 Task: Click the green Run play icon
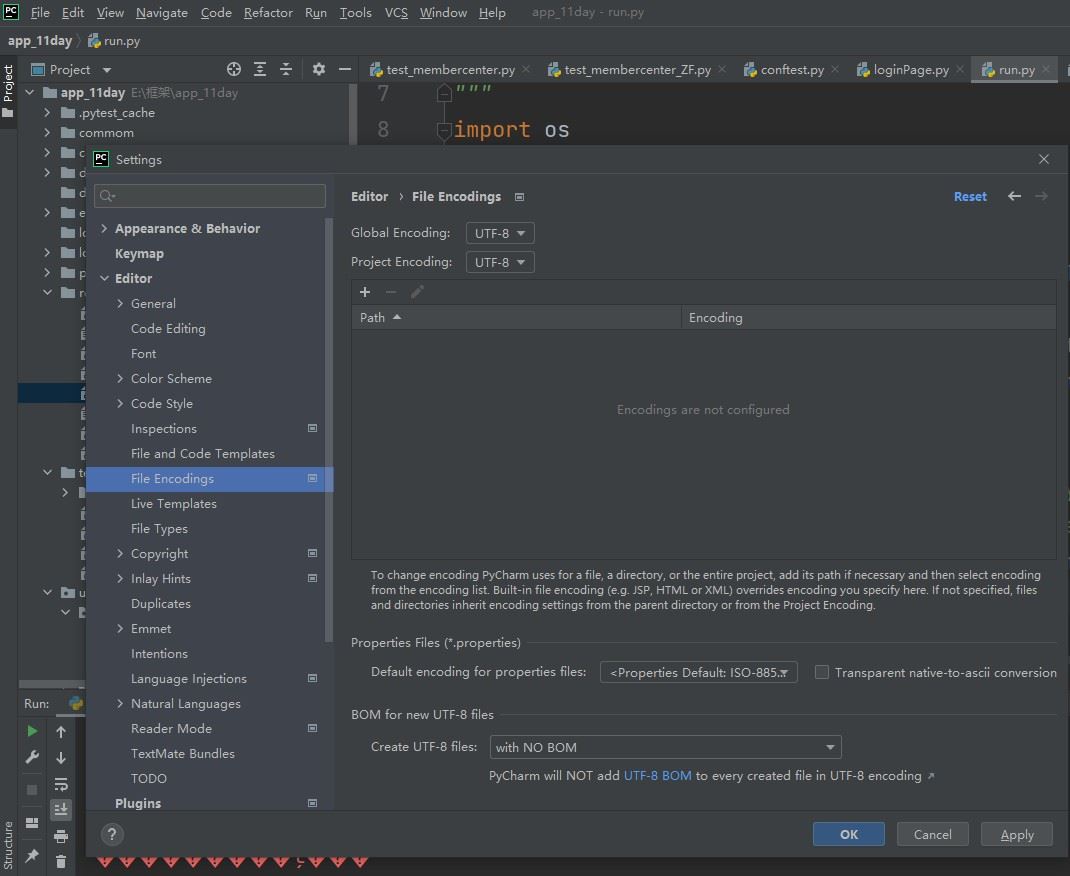coord(32,731)
